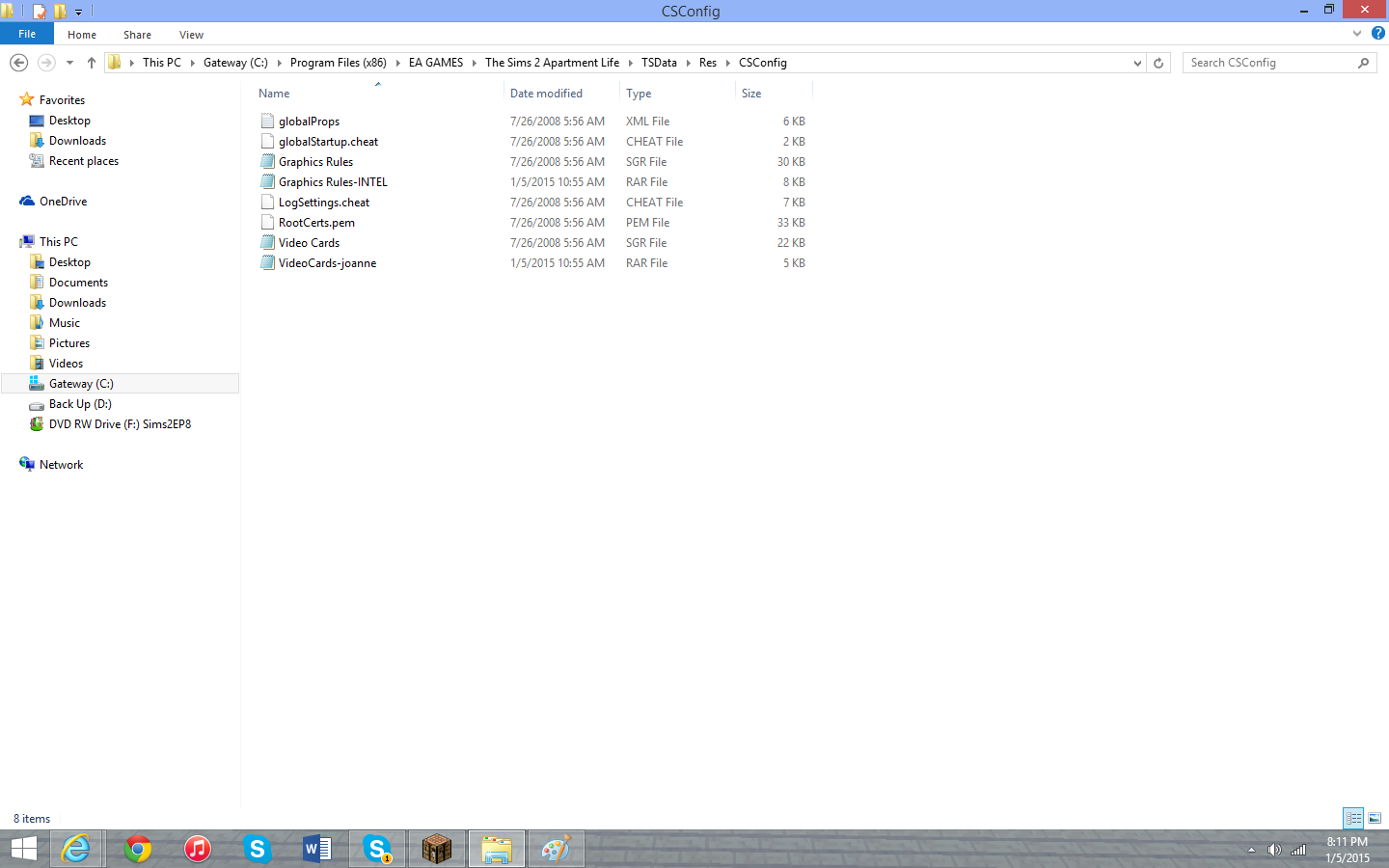Switch to large icons view
The width and height of the screenshot is (1389, 868).
pyautogui.click(x=1375, y=818)
